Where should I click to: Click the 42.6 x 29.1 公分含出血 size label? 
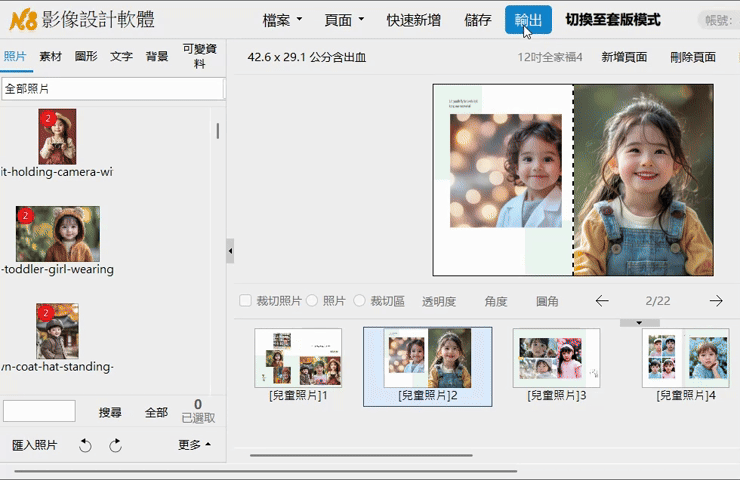pos(307,57)
